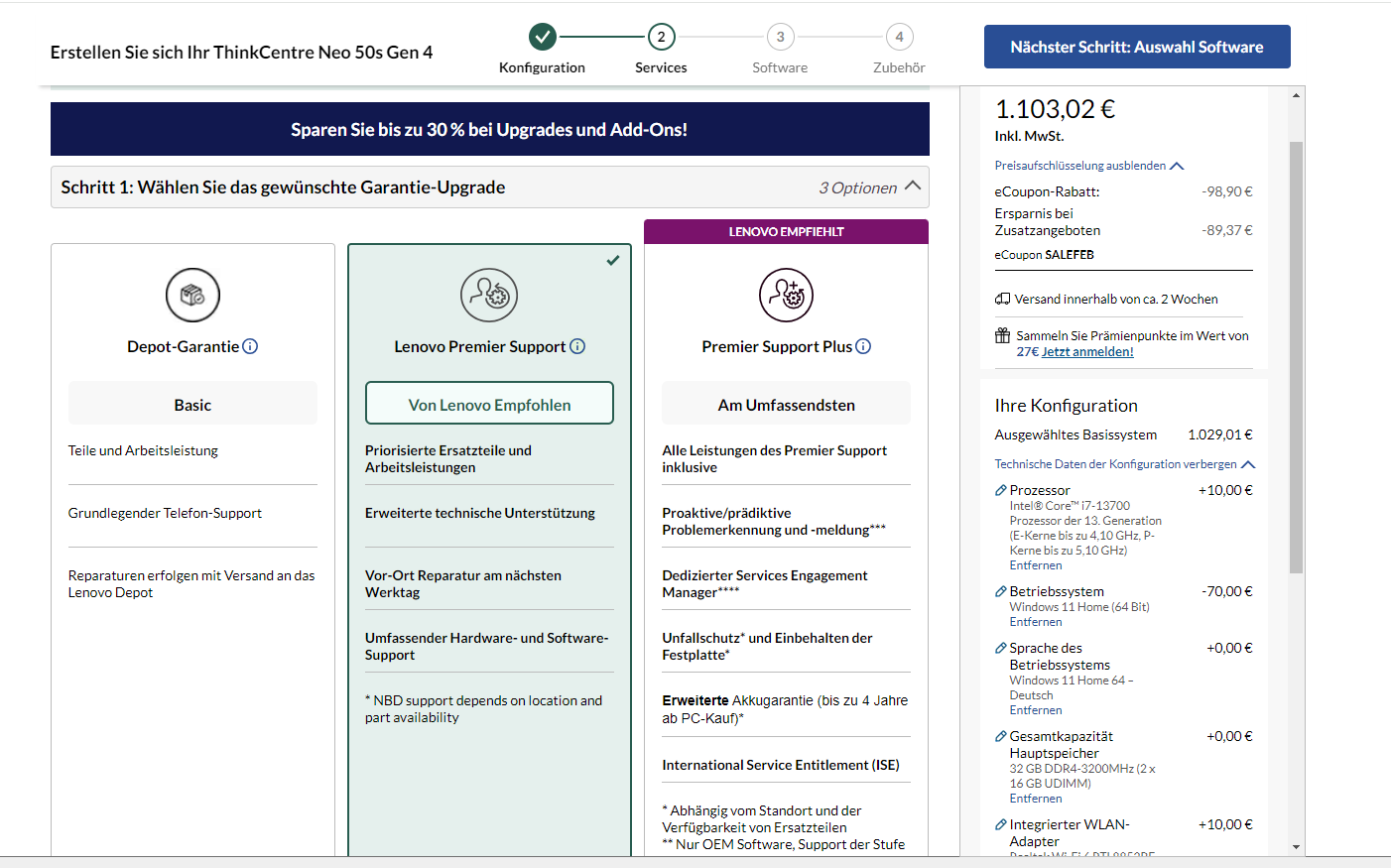
Task: Click pencil icon beside Gesamtkapazität Hauptspeicher
Action: [x=1001, y=736]
